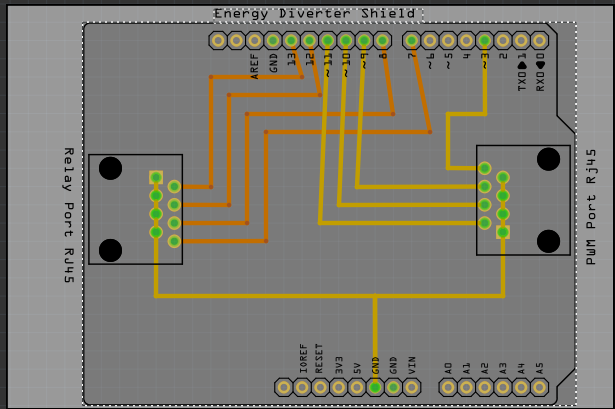Viewport: 615px width, 409px height.
Task: Select the ~3 PWM pin pad
Action: tap(484, 40)
